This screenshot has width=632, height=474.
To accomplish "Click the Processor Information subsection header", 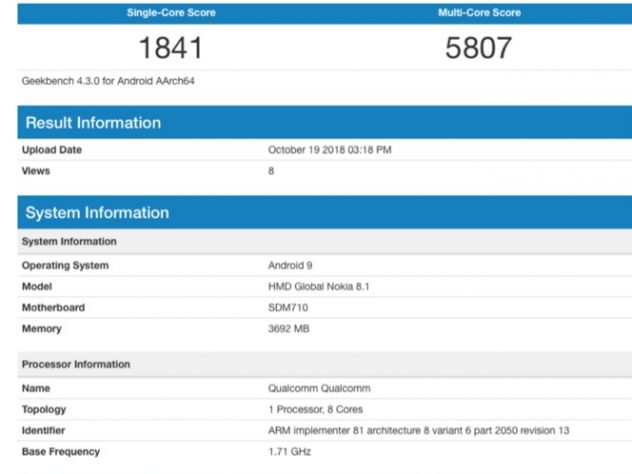I will click(x=75, y=365).
